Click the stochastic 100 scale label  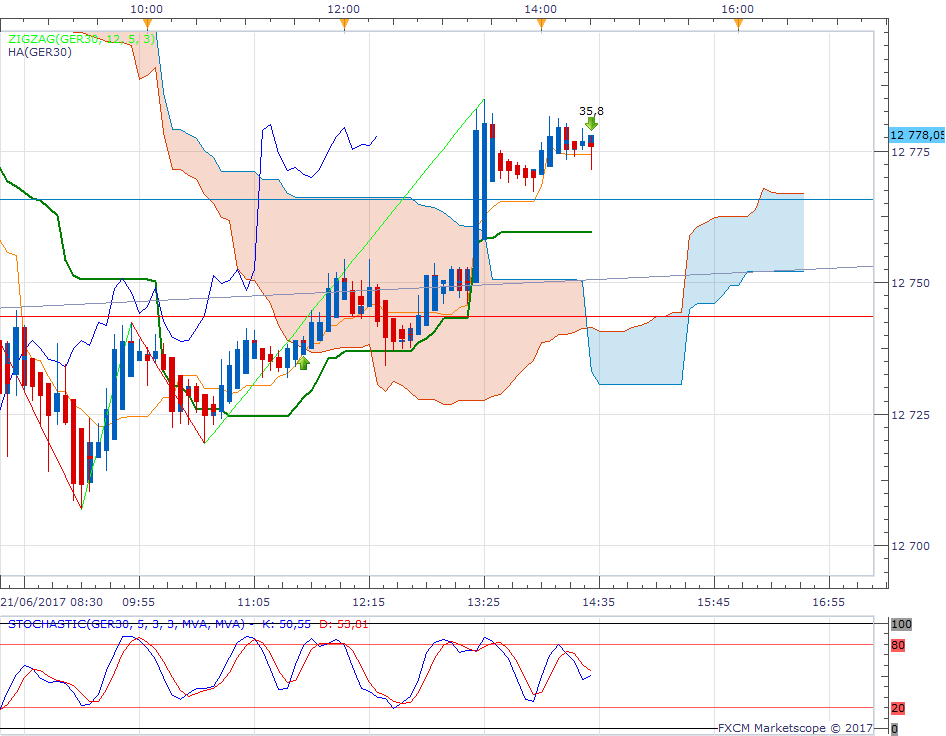901,624
